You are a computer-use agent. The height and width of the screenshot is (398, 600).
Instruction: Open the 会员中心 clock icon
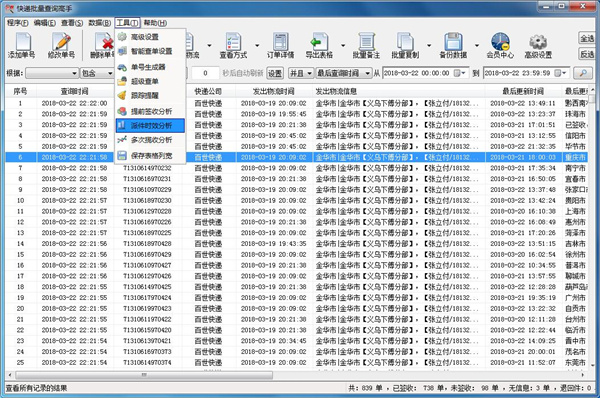click(500, 41)
